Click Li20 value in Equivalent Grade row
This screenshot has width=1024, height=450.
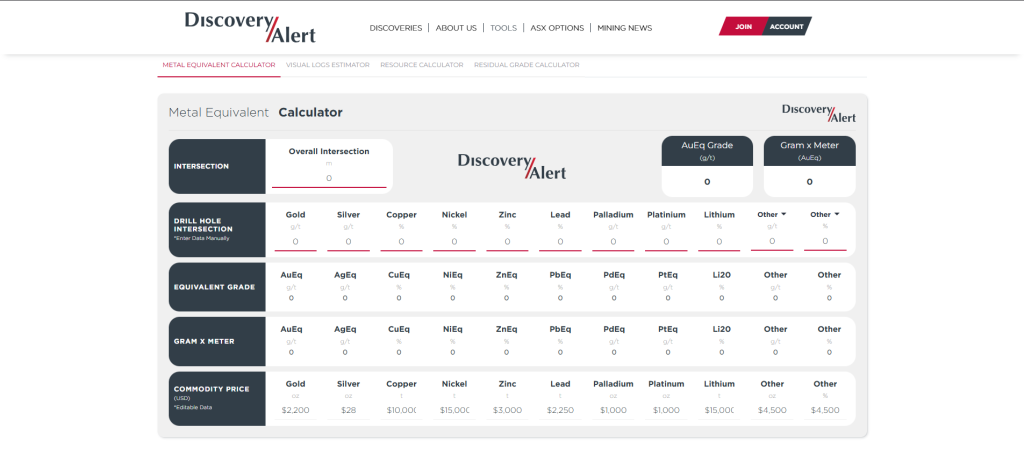pos(722,298)
